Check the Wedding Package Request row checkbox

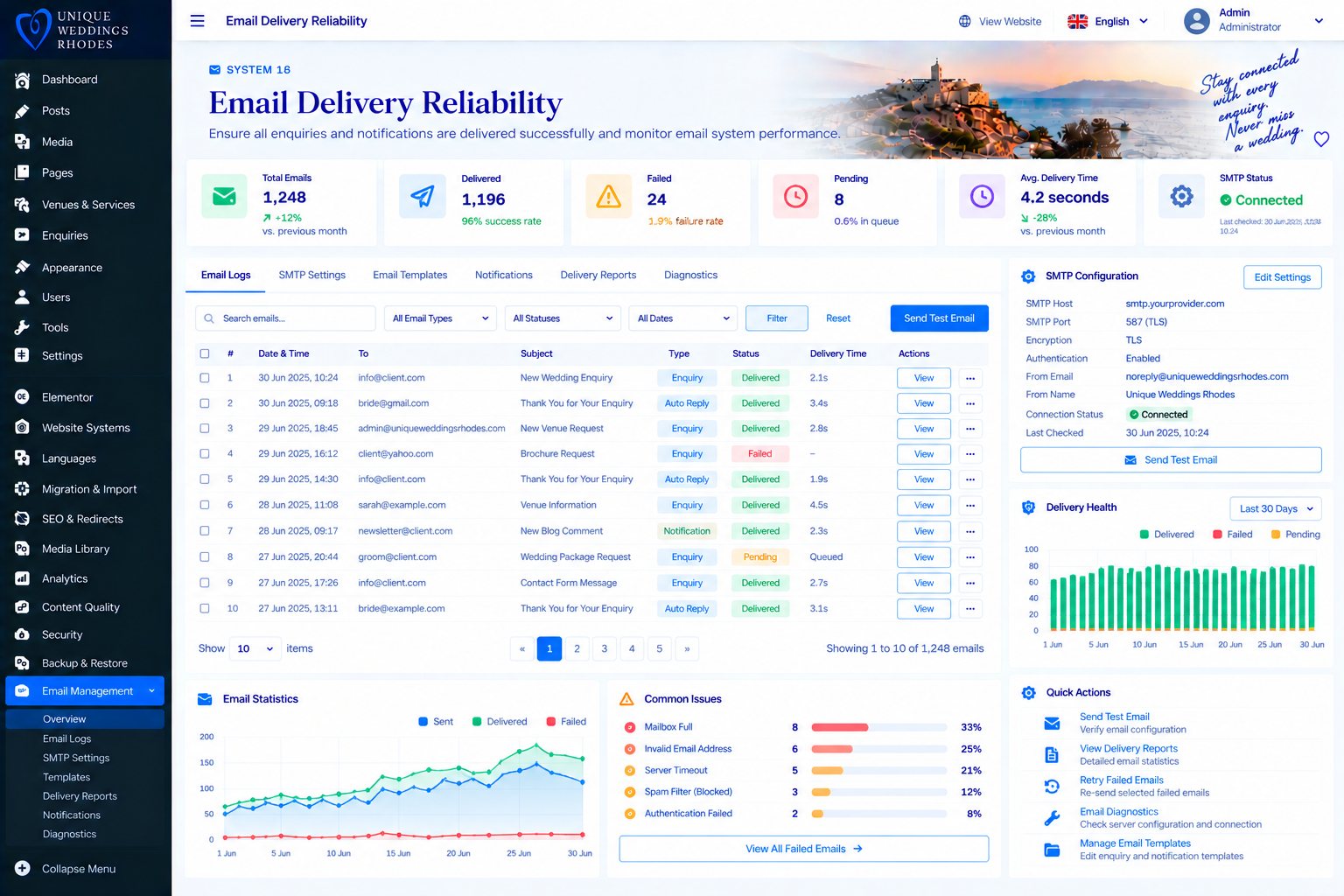(205, 556)
